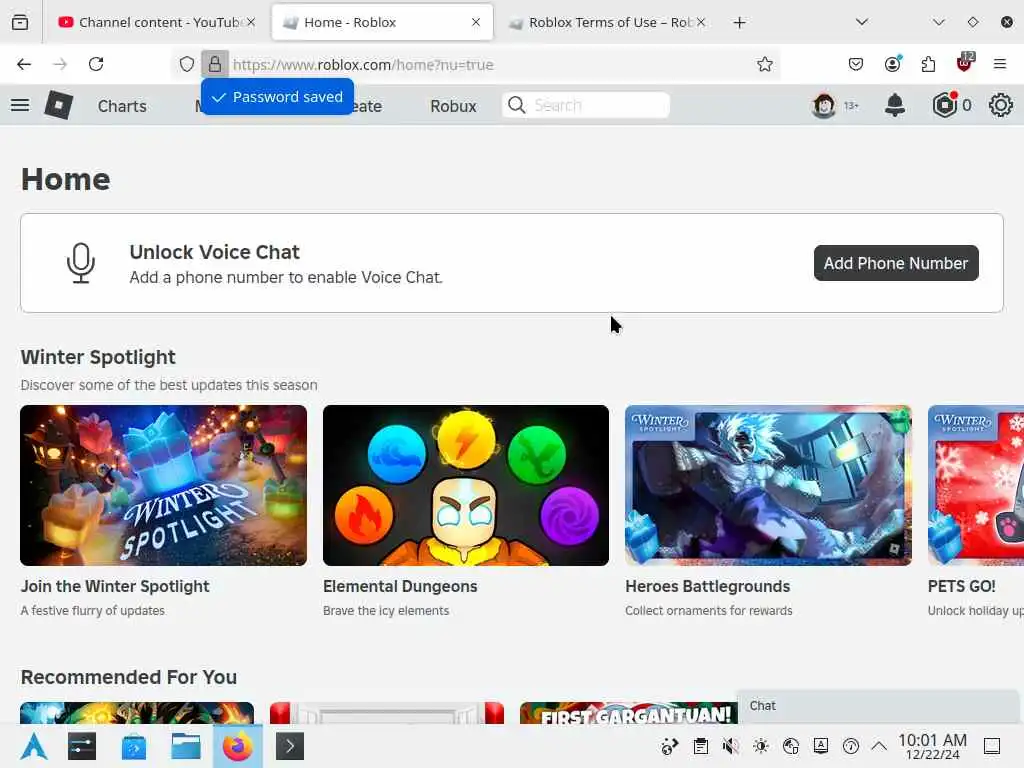This screenshot has height=768, width=1024.
Task: Close the Roblox Terms of Use tab
Action: [701, 22]
